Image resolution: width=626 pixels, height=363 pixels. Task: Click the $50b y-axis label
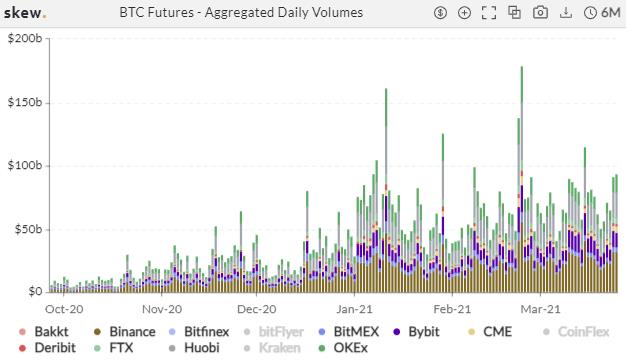[x=28, y=229]
